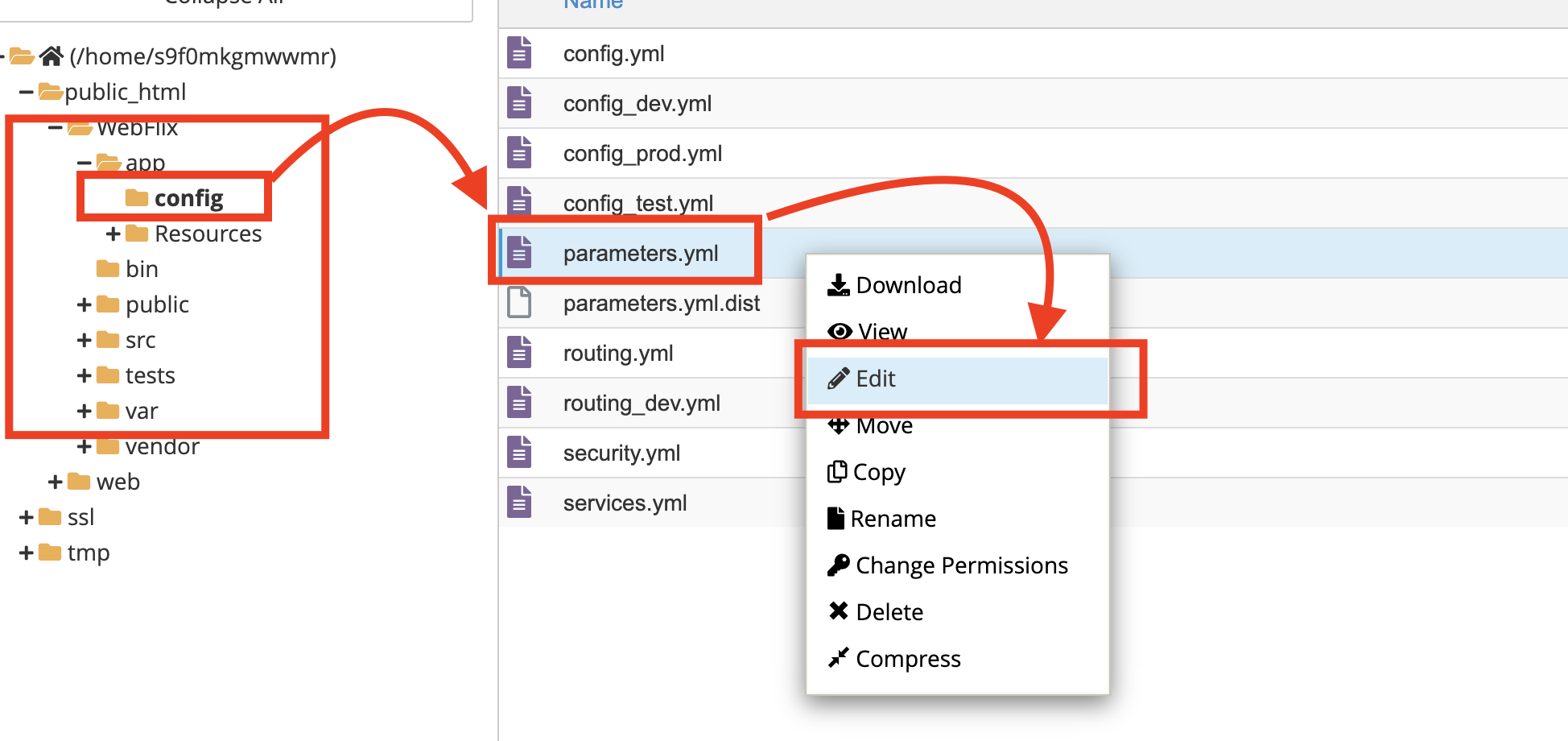This screenshot has height=741, width=1568.
Task: Click the services.yml file icon
Action: [519, 503]
